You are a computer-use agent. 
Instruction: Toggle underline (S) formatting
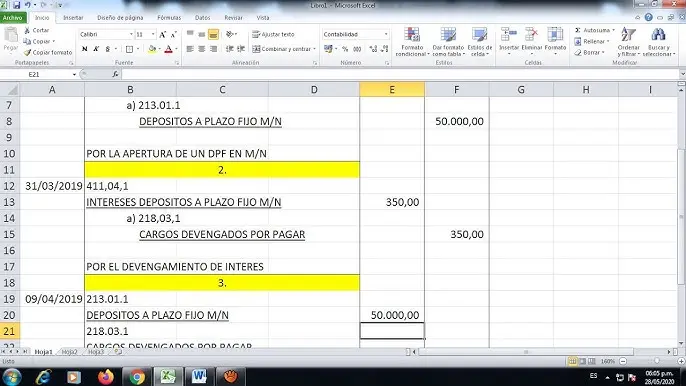[x=107, y=49]
